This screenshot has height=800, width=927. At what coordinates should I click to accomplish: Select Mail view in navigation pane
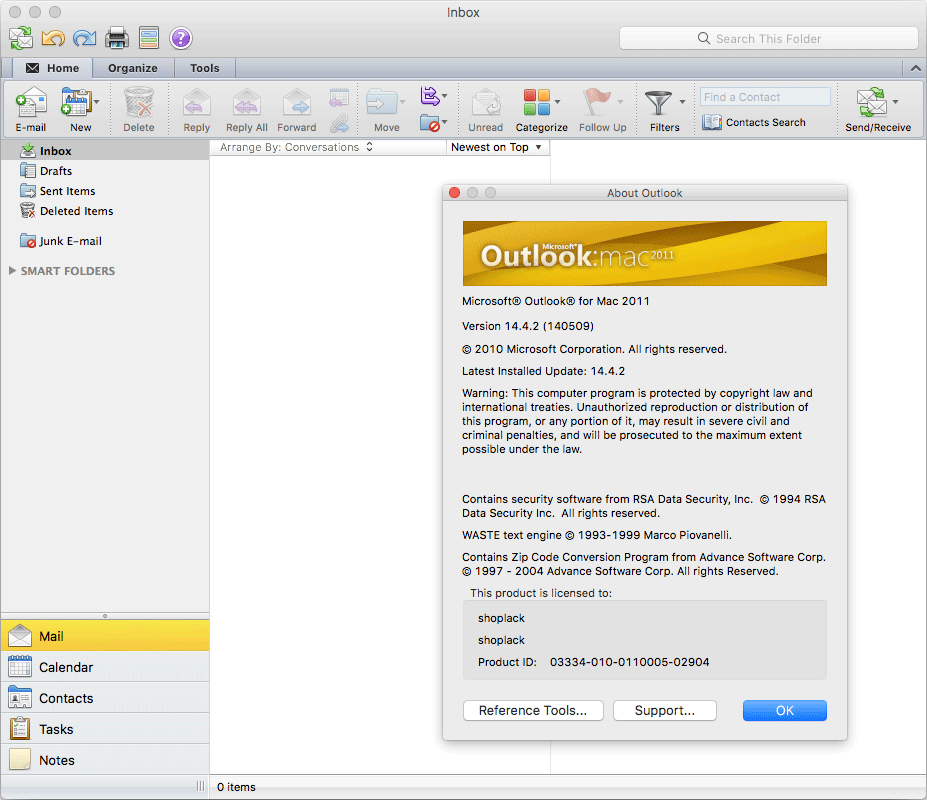pyautogui.click(x=105, y=636)
